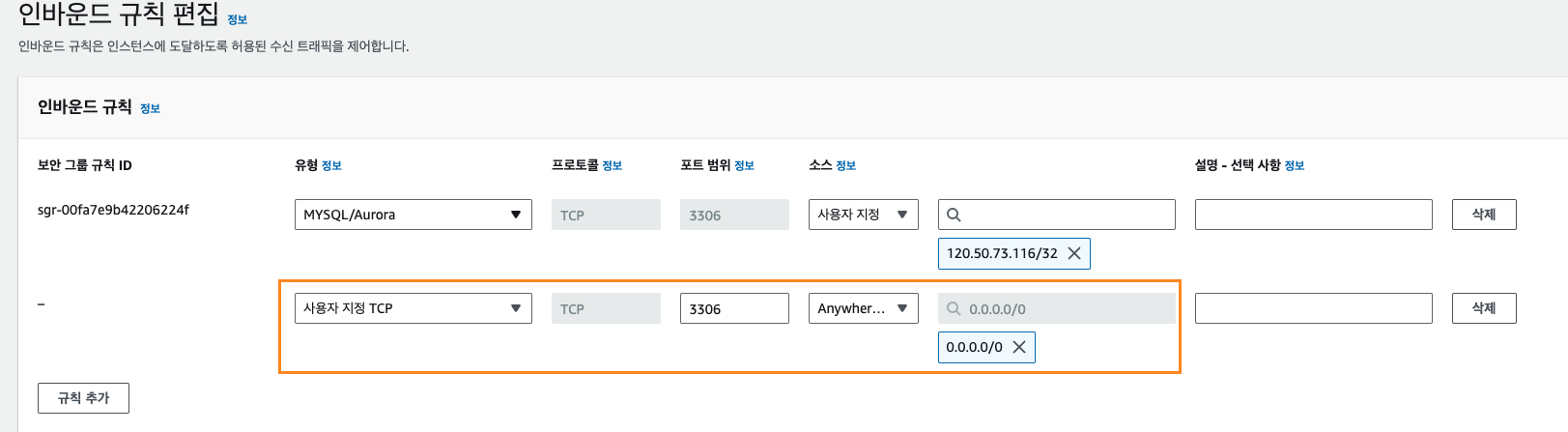Open 정보 link next to 소스

pyautogui.click(x=846, y=165)
